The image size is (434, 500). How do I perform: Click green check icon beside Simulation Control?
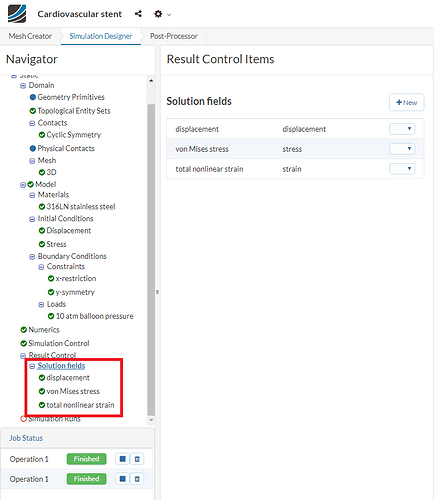point(23,343)
